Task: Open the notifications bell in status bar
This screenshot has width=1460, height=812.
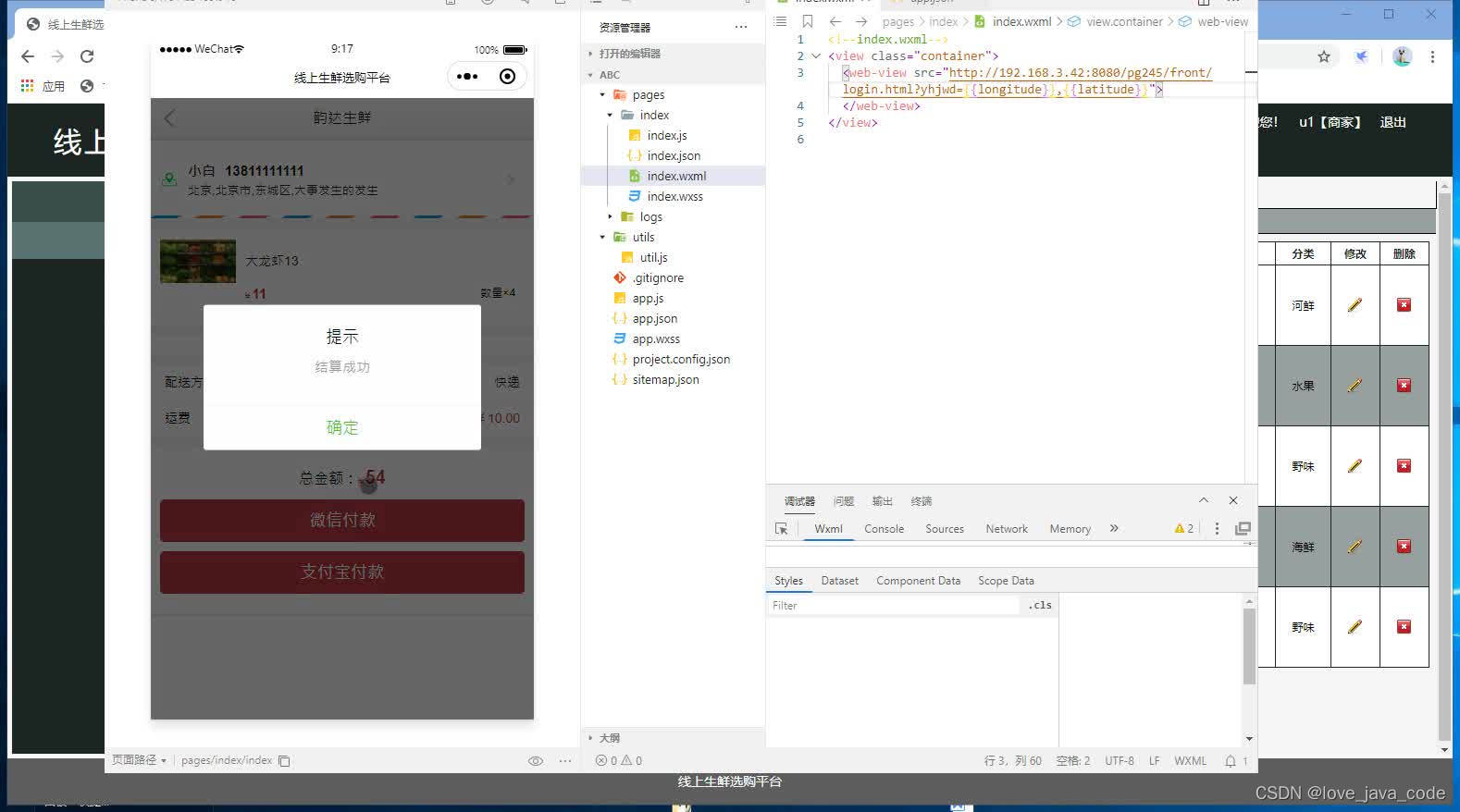Action: [x=1231, y=761]
